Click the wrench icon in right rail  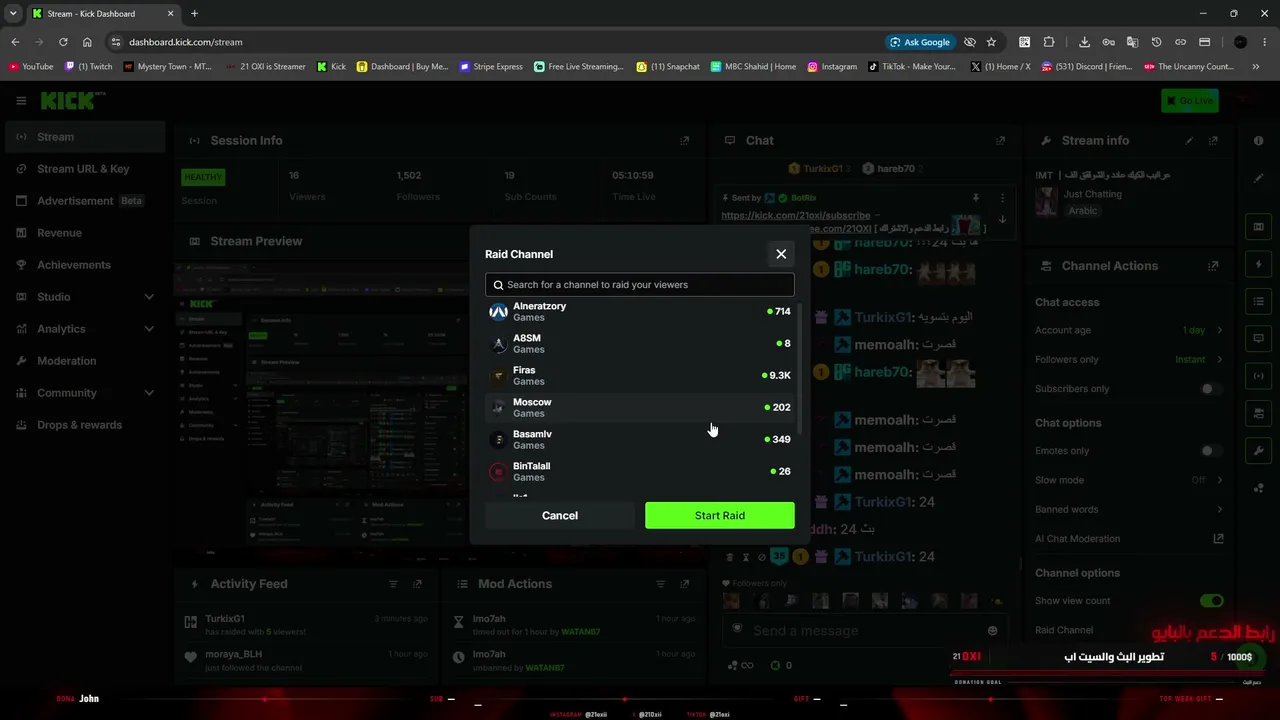click(1258, 451)
